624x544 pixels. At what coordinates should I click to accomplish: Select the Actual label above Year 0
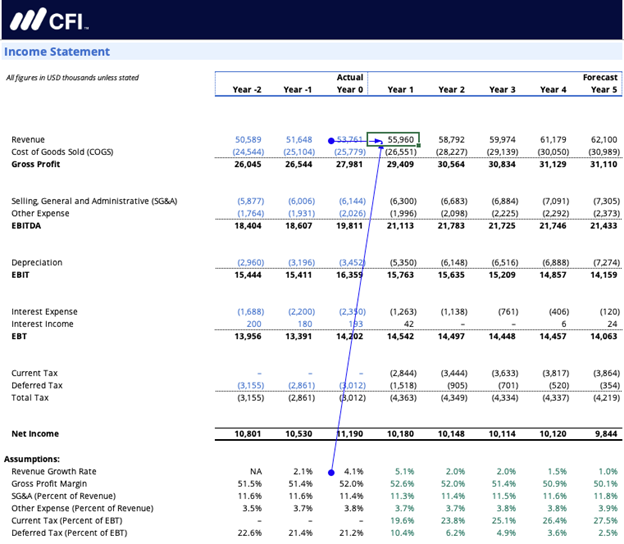click(349, 77)
